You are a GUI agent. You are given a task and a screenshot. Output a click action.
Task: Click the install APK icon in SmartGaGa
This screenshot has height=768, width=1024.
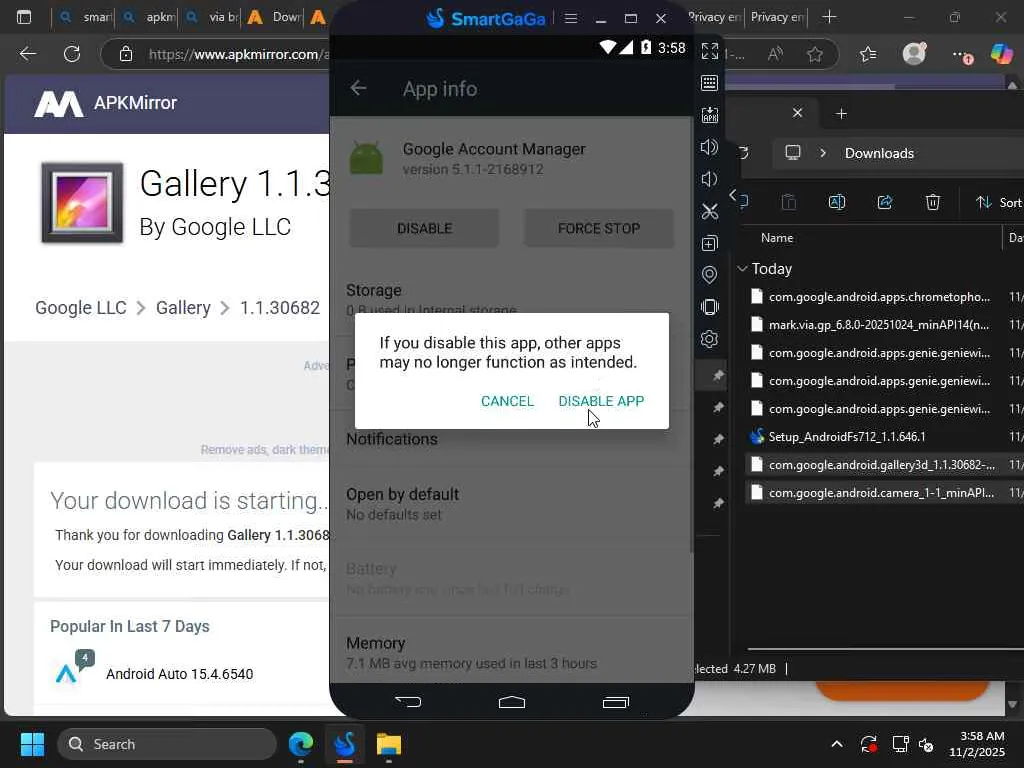(x=709, y=115)
